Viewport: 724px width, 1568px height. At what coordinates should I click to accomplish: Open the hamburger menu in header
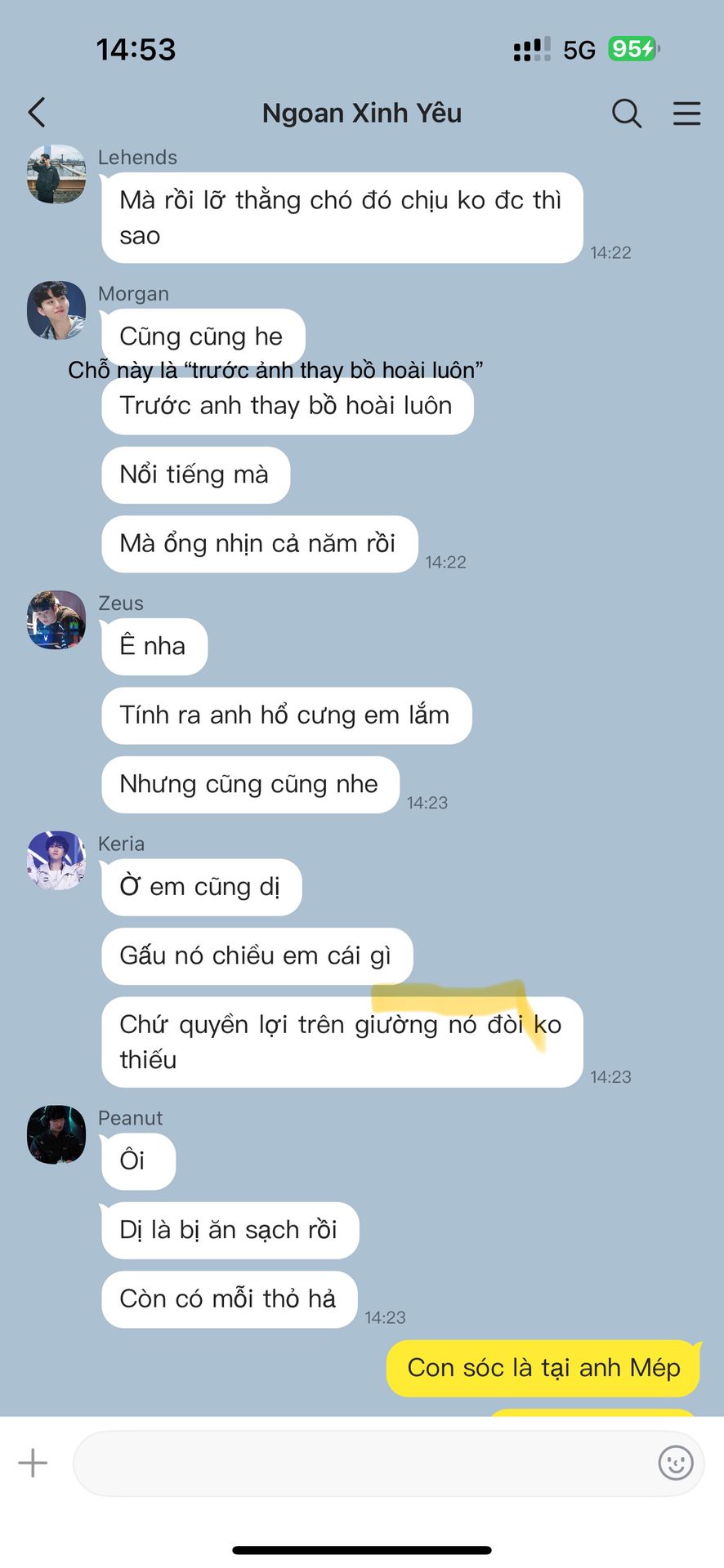point(687,114)
